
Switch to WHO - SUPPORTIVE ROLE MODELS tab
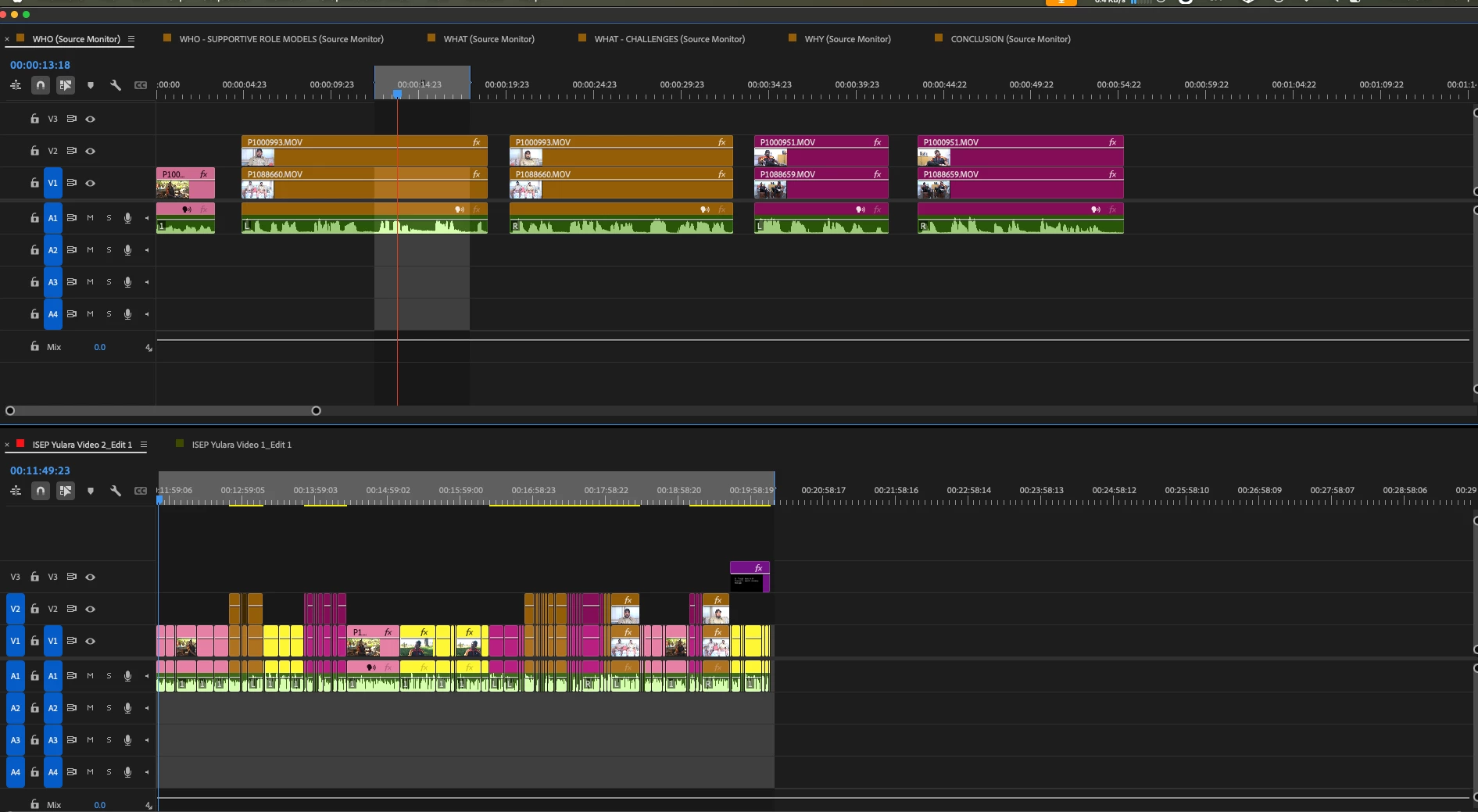(x=281, y=39)
